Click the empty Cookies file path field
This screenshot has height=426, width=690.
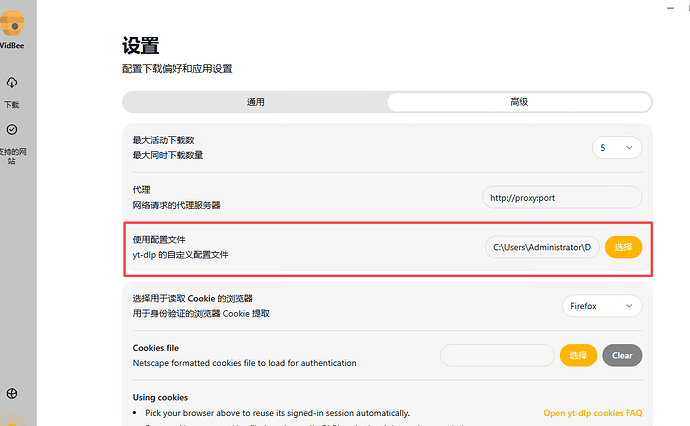click(497, 355)
